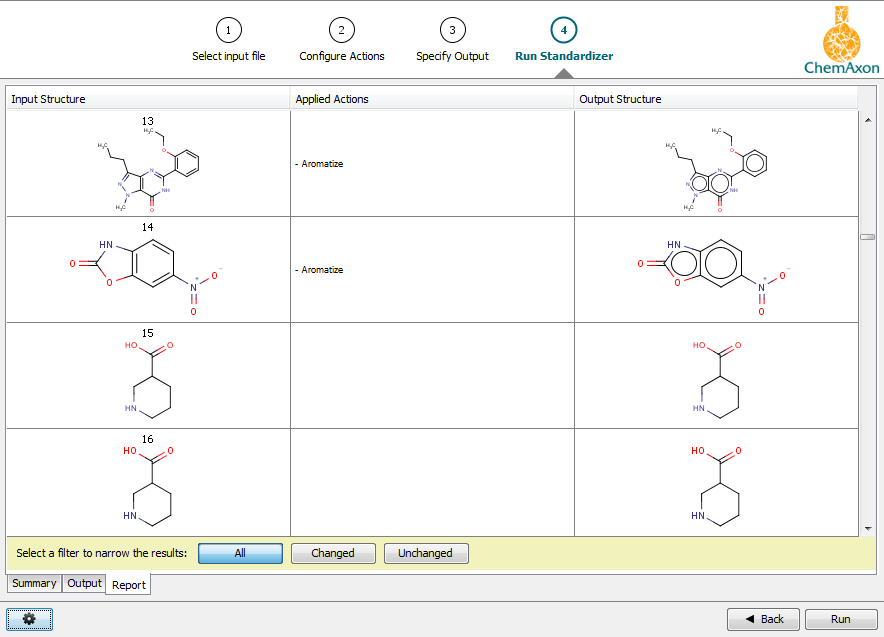Click the step 4 Run Standardizer circle

click(563, 30)
